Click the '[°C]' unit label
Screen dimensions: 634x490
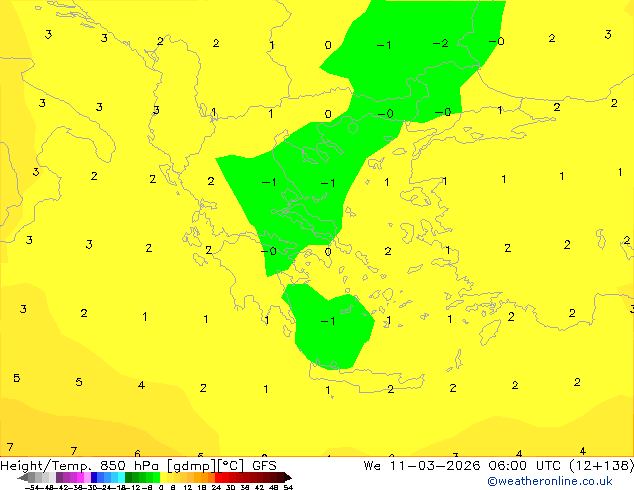231,466
